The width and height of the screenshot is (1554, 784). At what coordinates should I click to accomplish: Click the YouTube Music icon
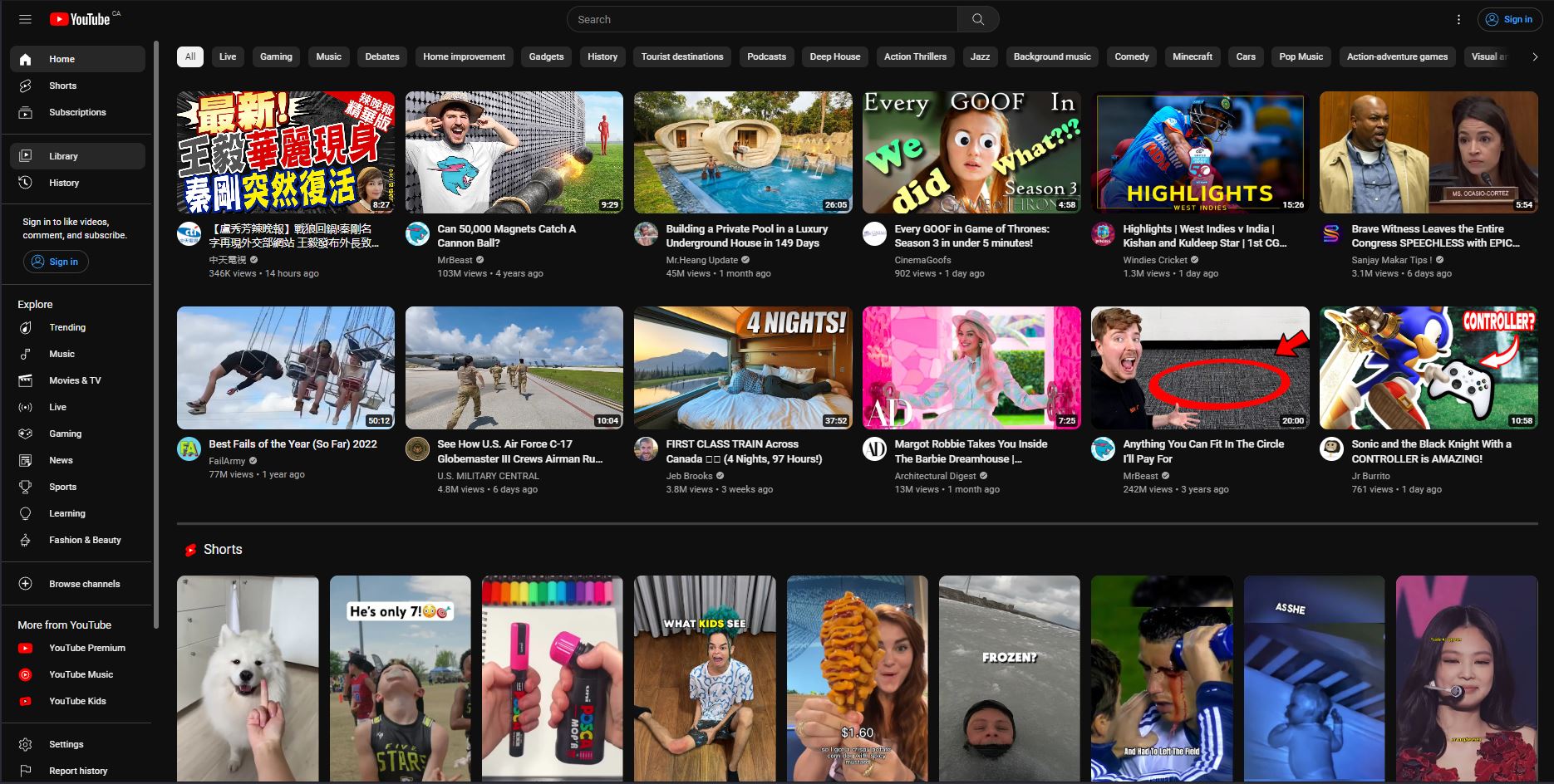pos(26,674)
